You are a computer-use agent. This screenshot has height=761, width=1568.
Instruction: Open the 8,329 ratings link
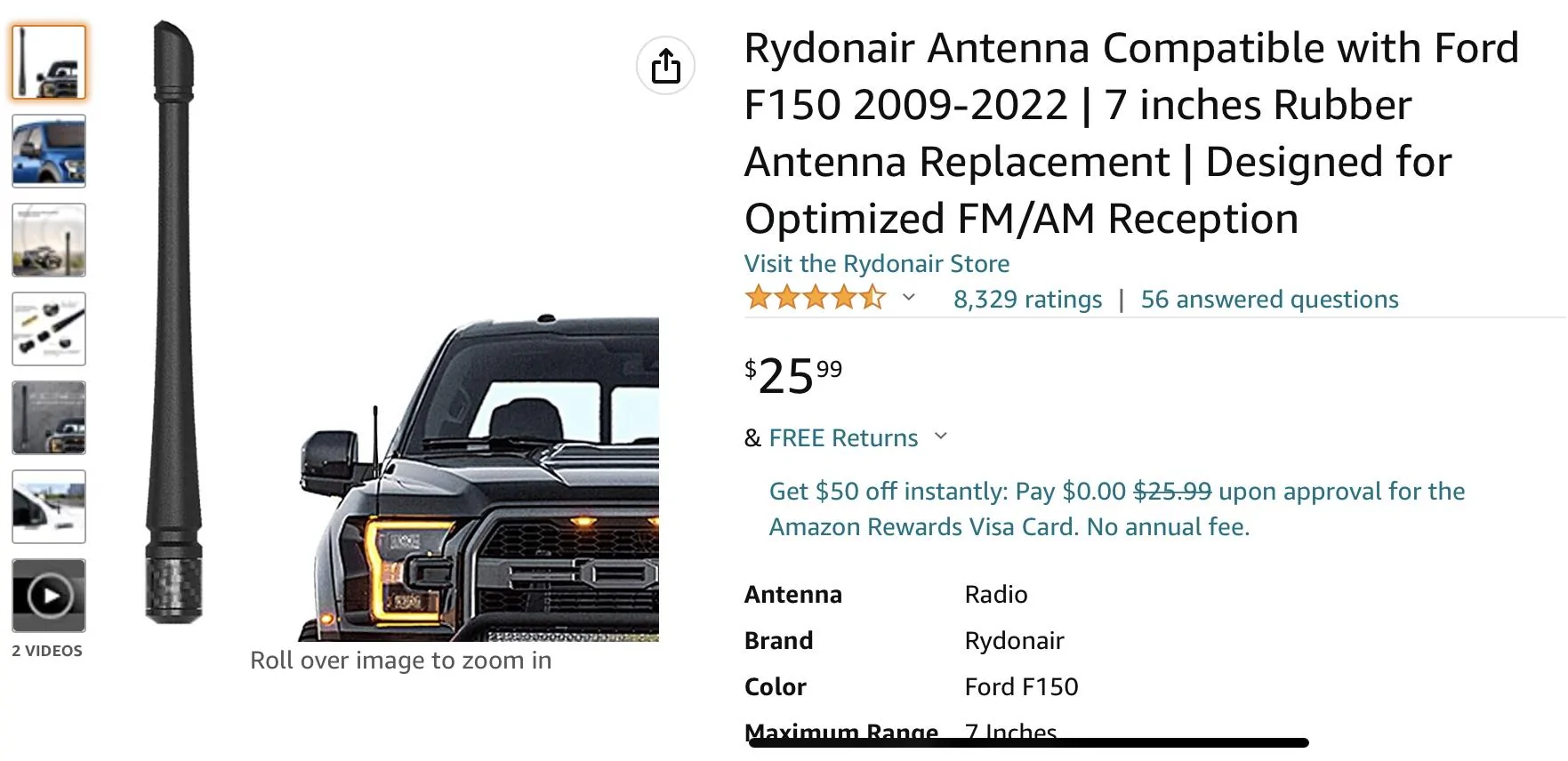click(1027, 300)
